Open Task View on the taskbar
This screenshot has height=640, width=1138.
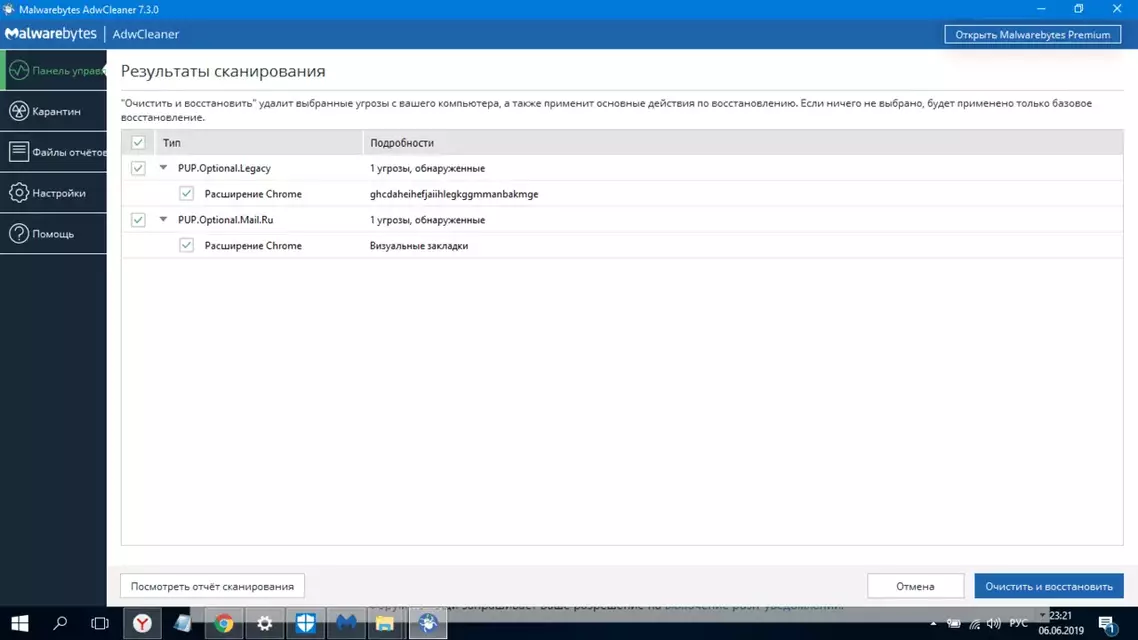click(100, 623)
